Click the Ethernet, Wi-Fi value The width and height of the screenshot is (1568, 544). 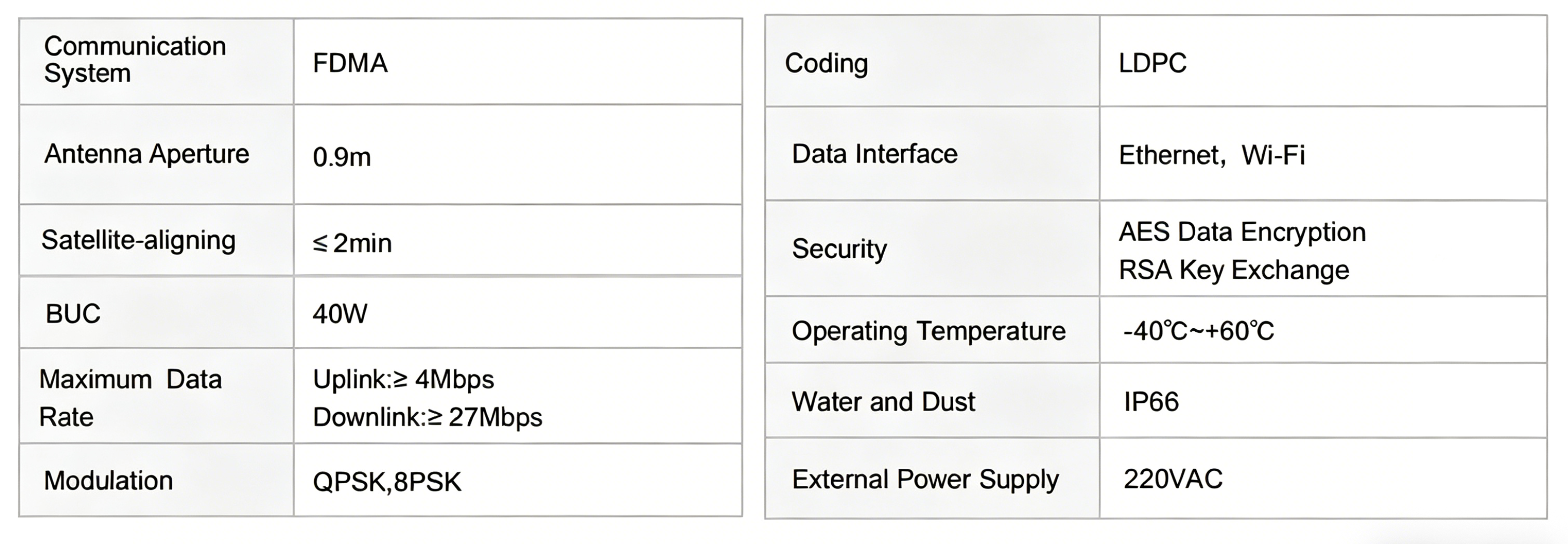point(1211,155)
